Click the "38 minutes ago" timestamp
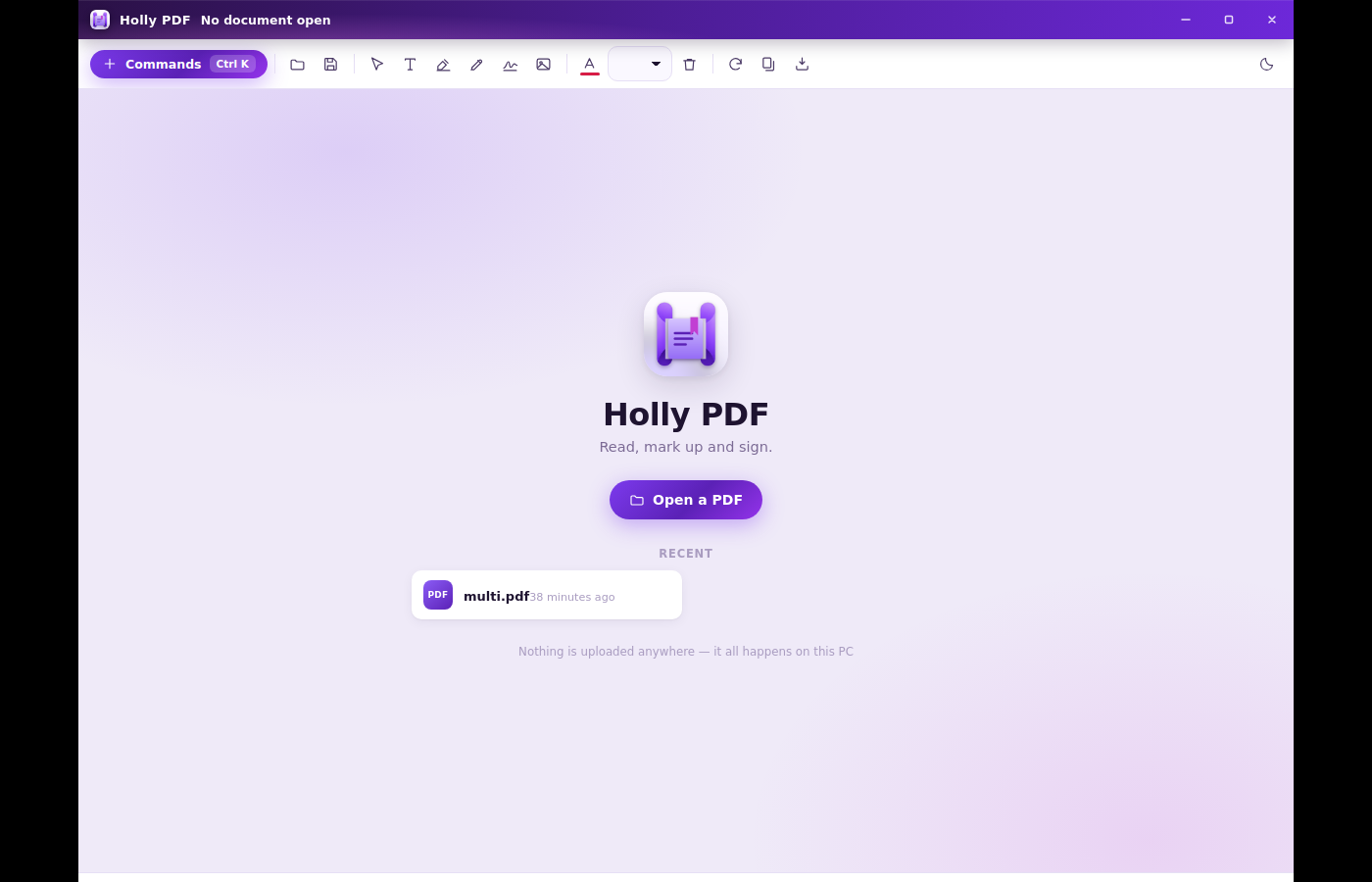The width and height of the screenshot is (1372, 882). pos(572,597)
